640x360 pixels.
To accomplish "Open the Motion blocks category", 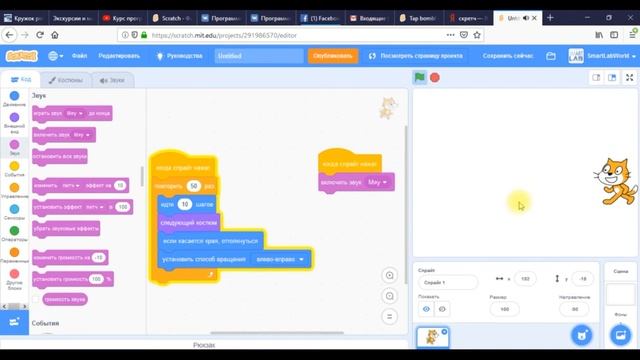I will click(x=14, y=98).
